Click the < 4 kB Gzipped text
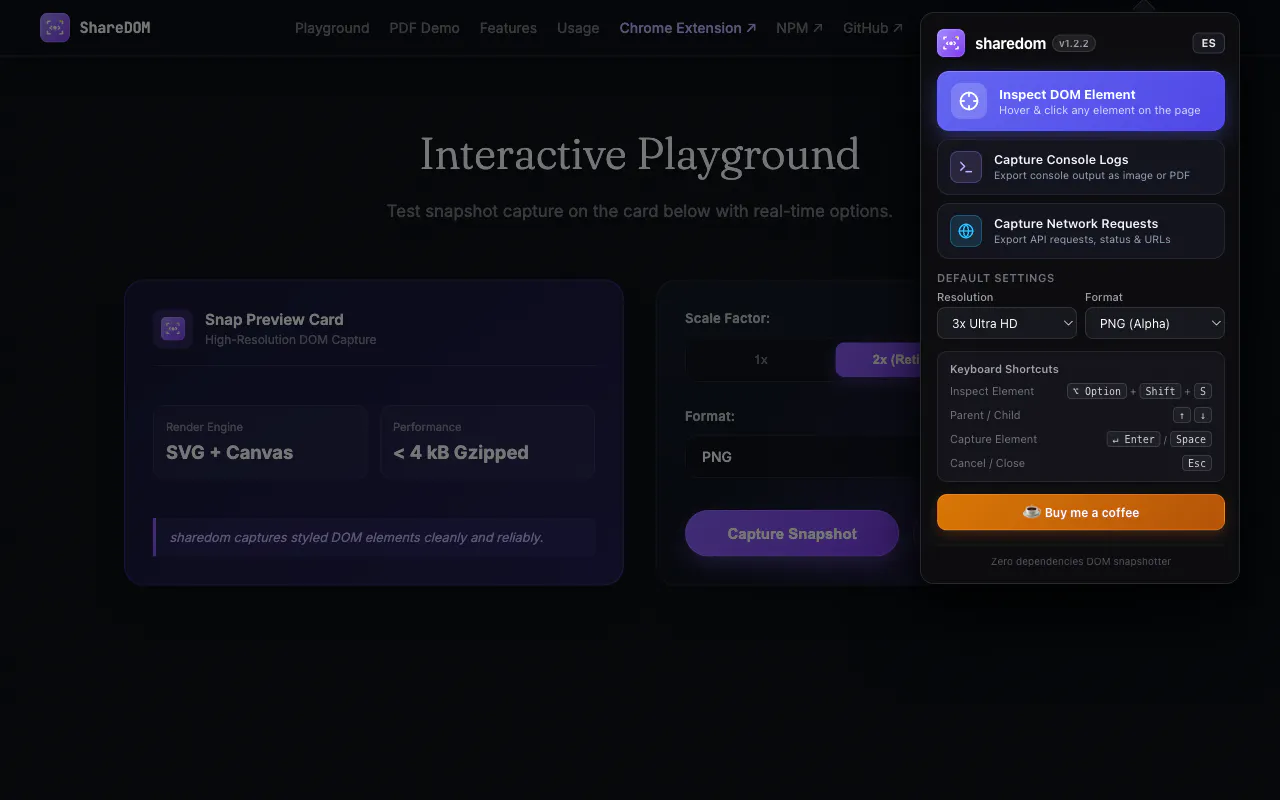The height and width of the screenshot is (800, 1280). [461, 453]
